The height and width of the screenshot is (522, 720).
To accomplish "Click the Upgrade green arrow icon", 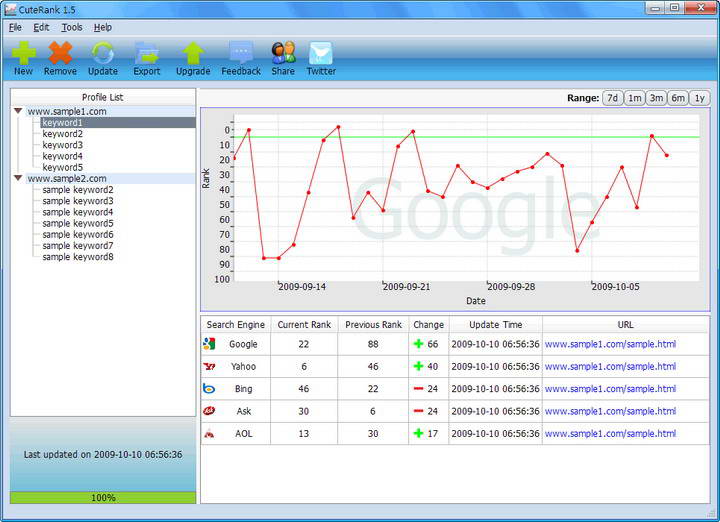I will click(193, 53).
